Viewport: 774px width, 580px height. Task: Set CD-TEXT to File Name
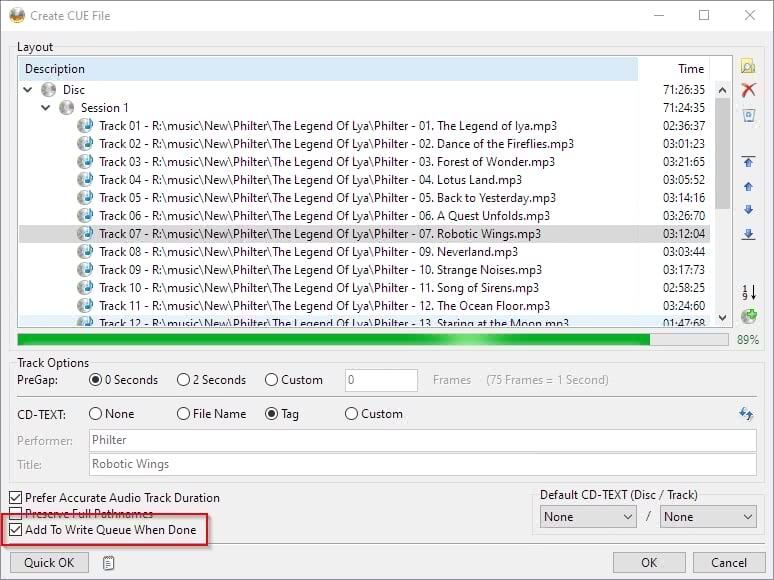(x=183, y=414)
